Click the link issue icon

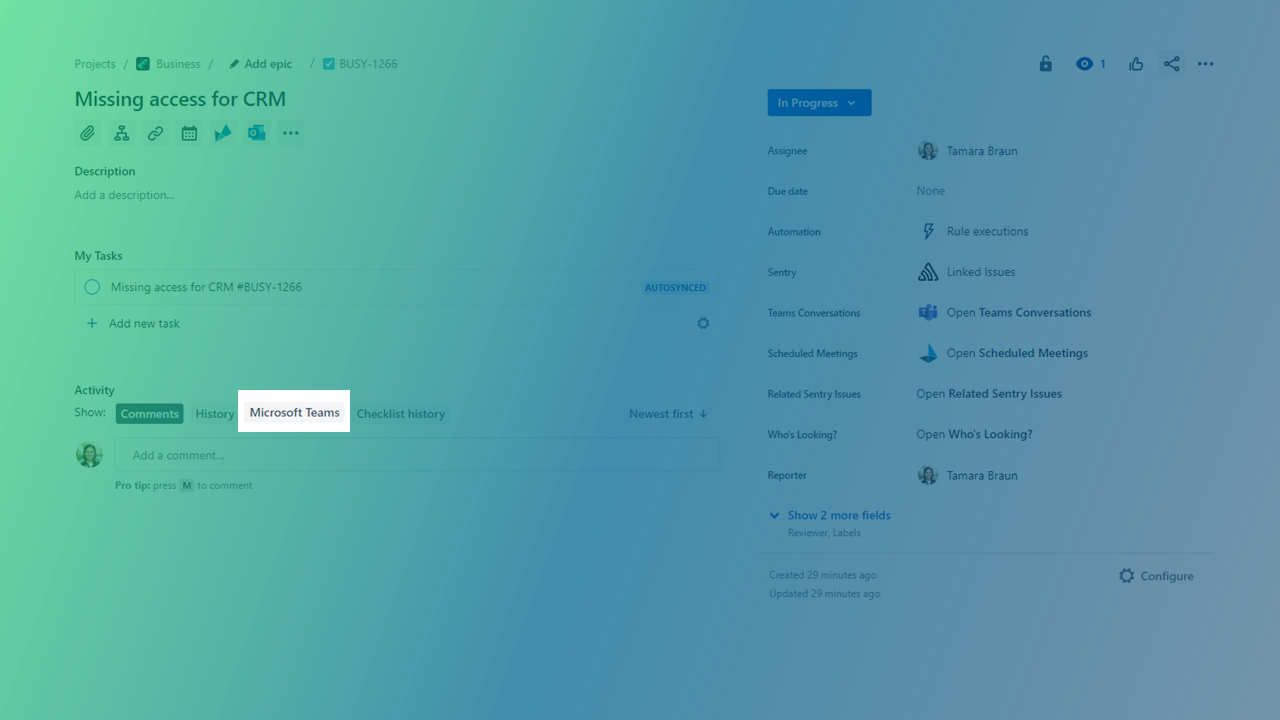click(155, 133)
